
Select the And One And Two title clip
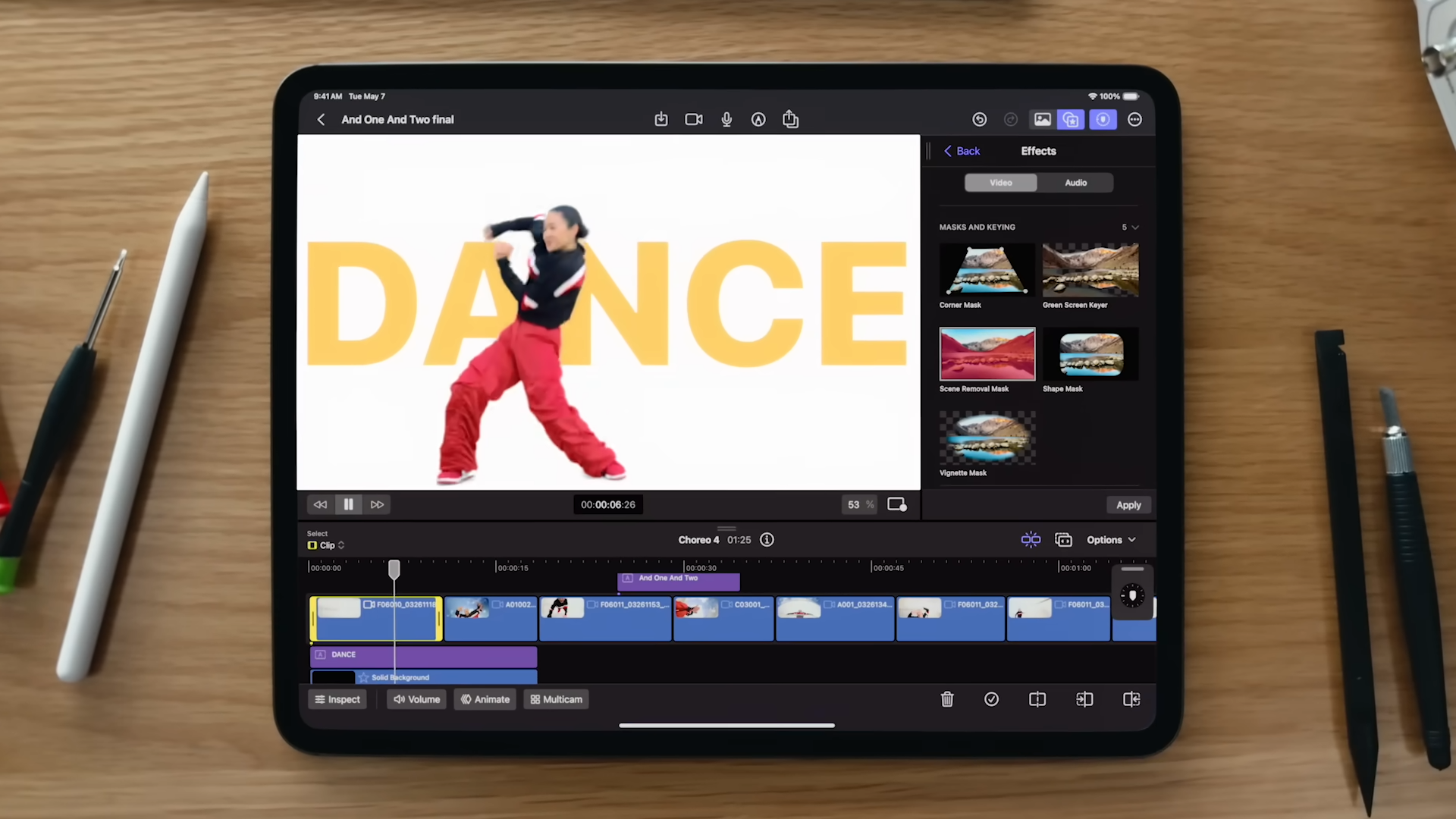[679, 582]
